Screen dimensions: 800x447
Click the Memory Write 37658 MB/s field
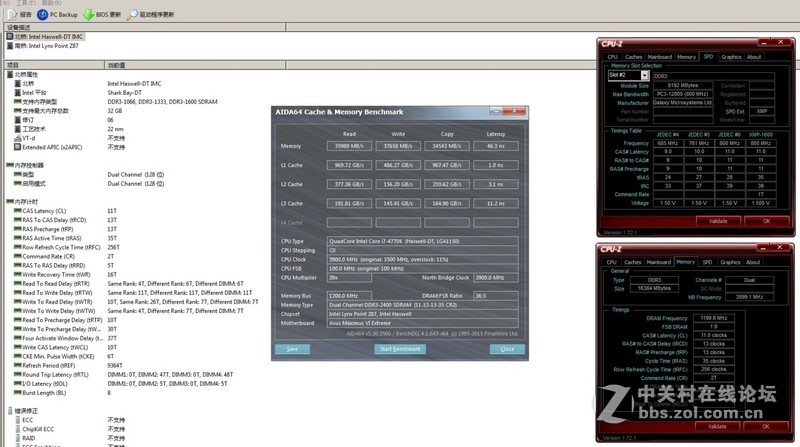pyautogui.click(x=398, y=146)
